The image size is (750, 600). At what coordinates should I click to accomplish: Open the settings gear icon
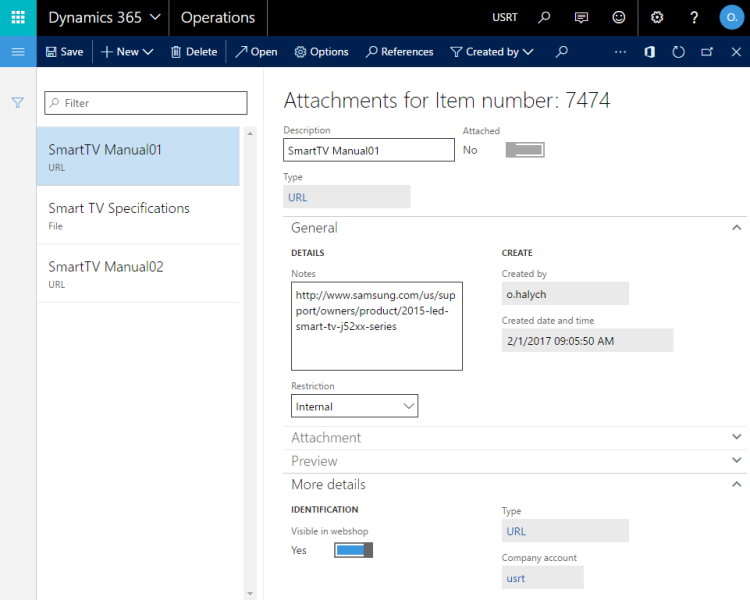tap(657, 18)
